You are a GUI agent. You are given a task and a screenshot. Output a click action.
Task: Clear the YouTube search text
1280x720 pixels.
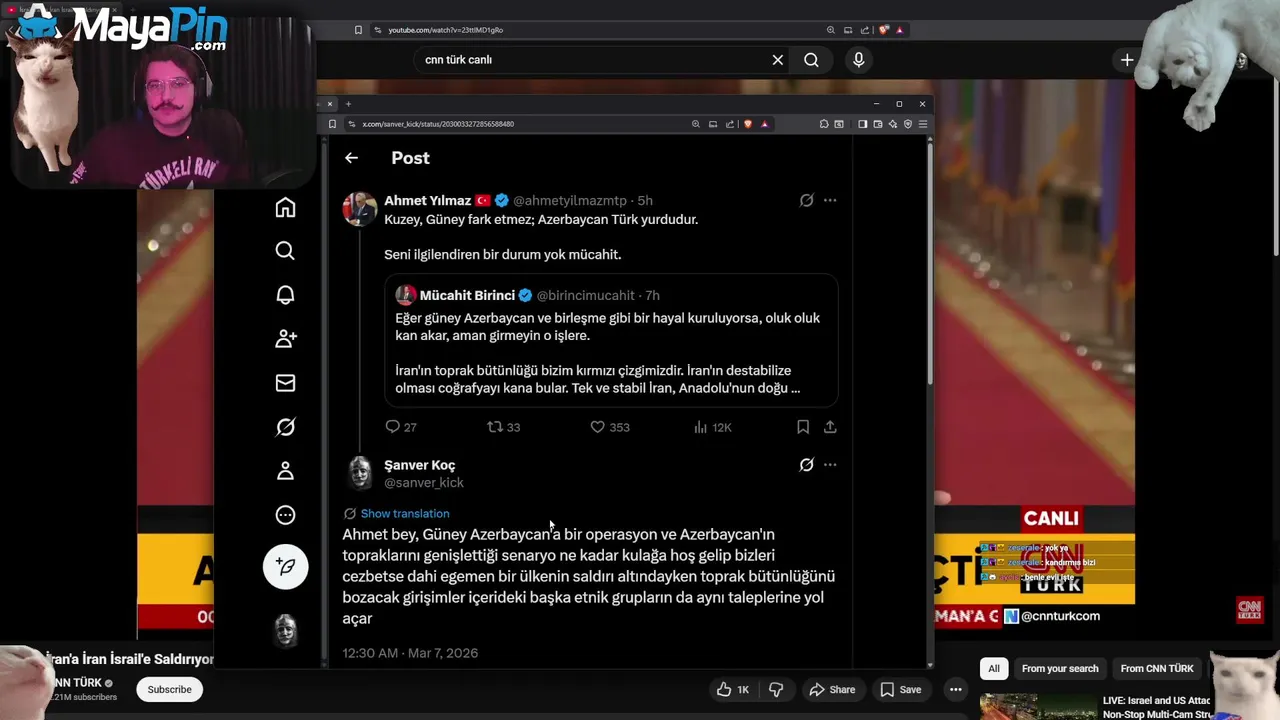778,60
